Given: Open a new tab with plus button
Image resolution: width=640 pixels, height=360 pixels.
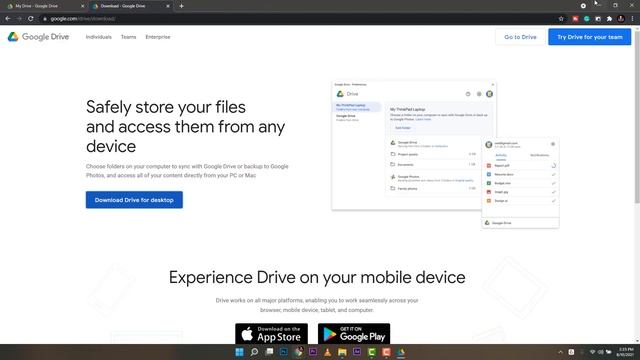Looking at the screenshot, I should [x=181, y=6].
